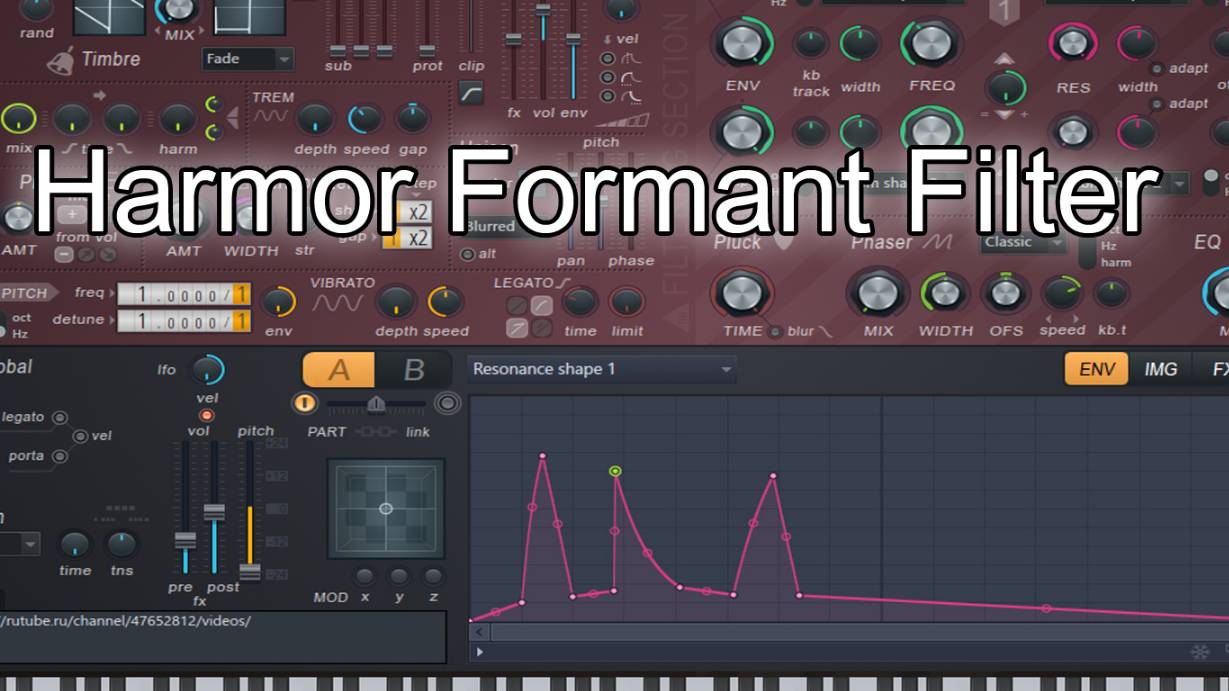Open the Resonance shape 1 dropdown
Screen dimensions: 1229x691
pyautogui.click(x=602, y=369)
